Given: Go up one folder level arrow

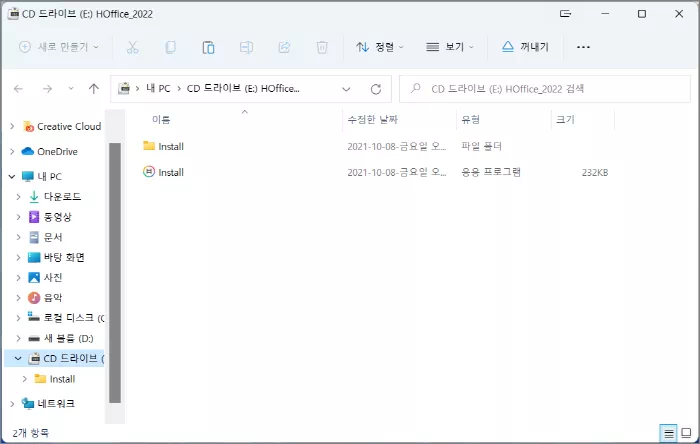Looking at the screenshot, I should click(x=94, y=89).
